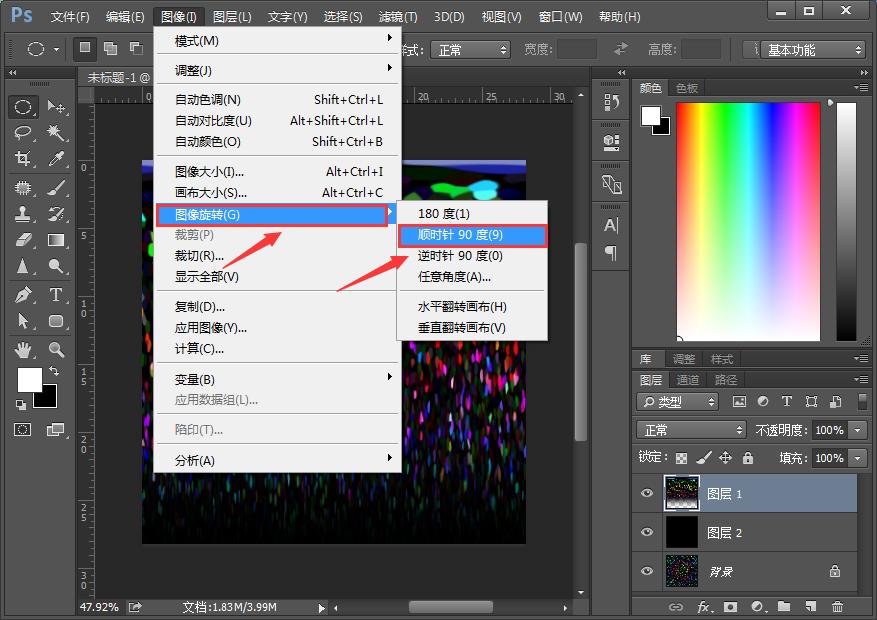
Task: Choose the Hand tool
Action: tap(23, 349)
